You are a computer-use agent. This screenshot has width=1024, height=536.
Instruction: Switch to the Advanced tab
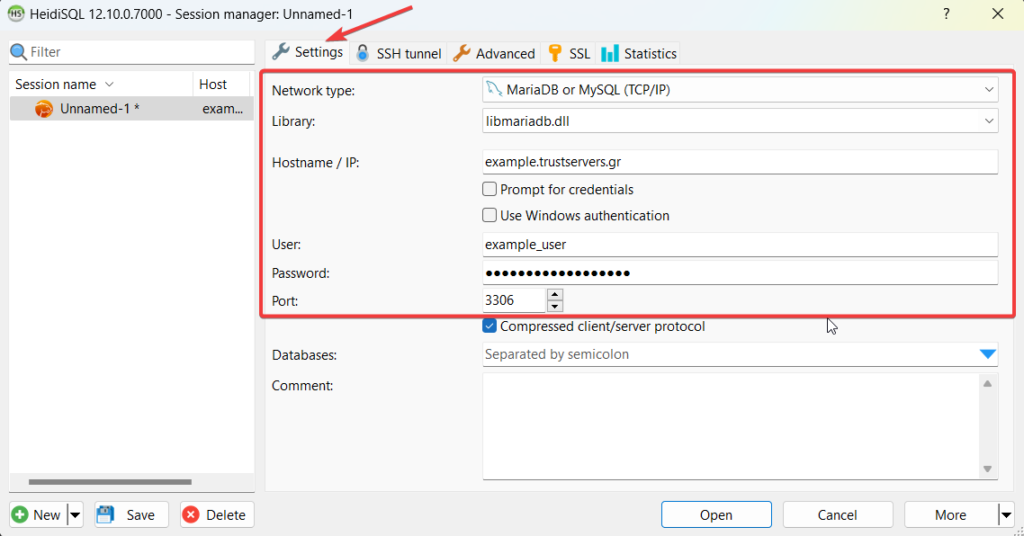coord(494,54)
